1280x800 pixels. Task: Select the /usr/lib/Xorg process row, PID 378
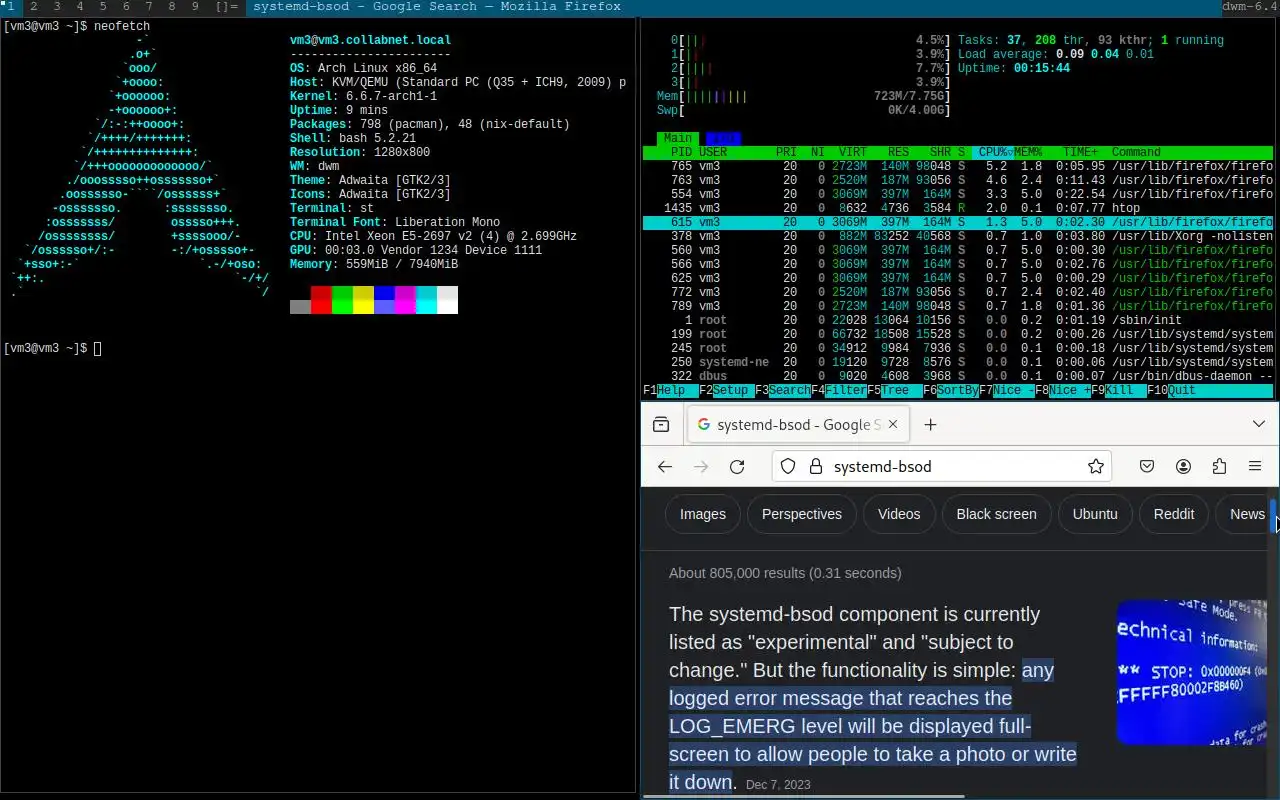(x=958, y=236)
